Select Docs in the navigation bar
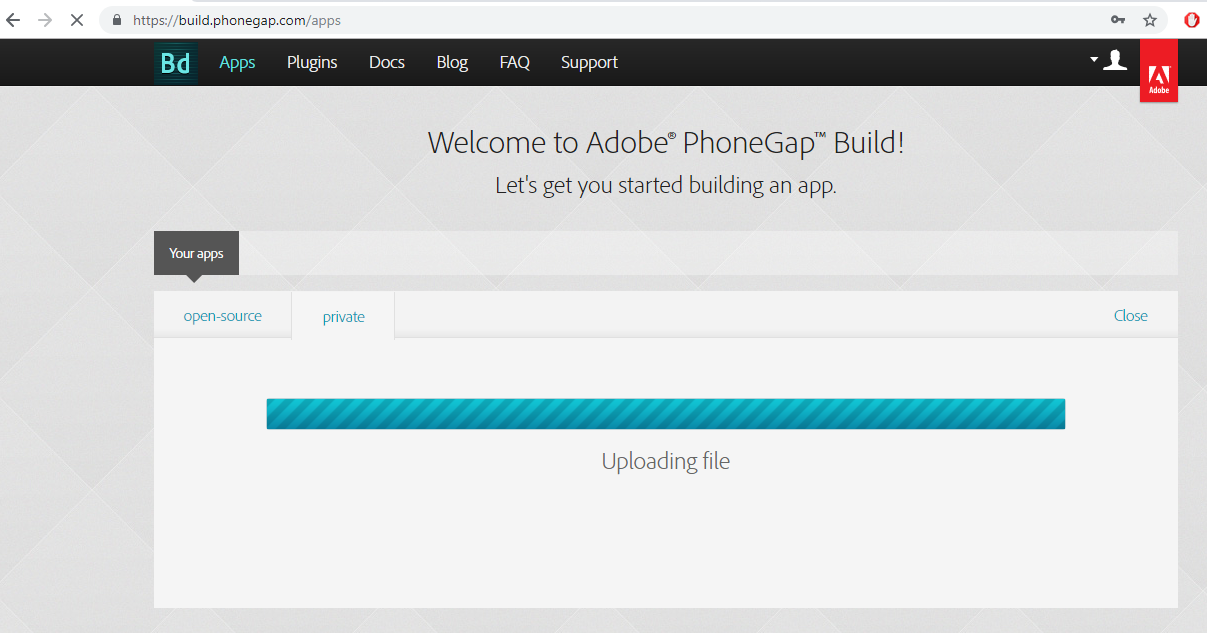The image size is (1207, 633). click(x=387, y=62)
